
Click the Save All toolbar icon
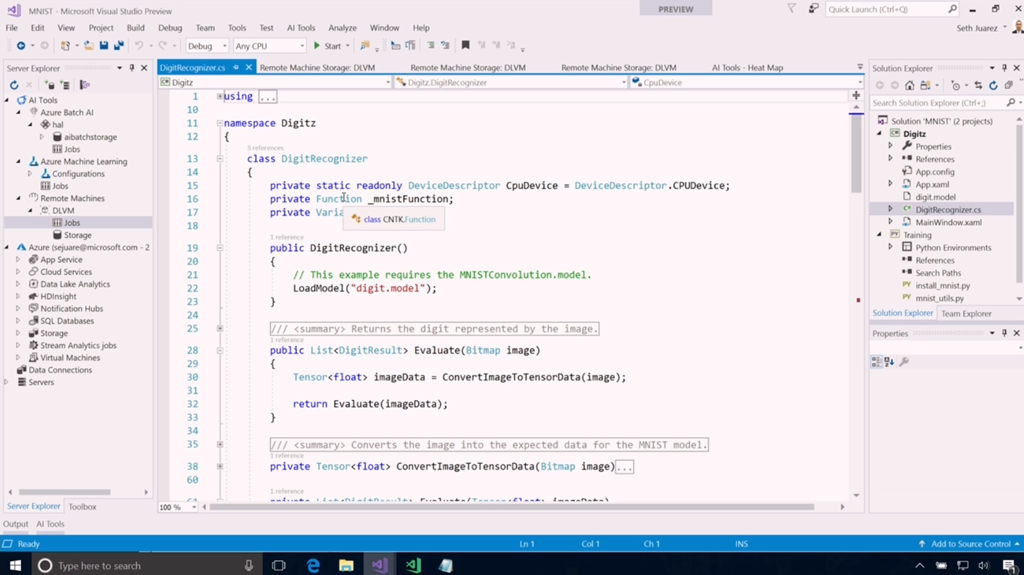[118, 46]
